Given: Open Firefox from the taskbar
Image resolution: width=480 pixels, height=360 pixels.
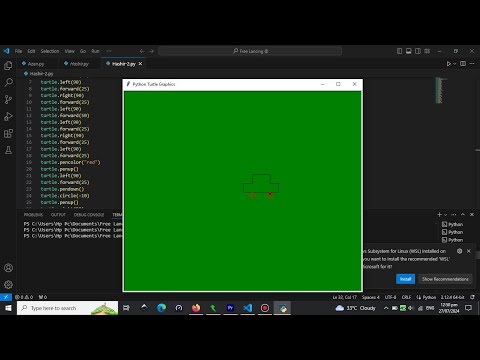Looking at the screenshot, I should pyautogui.click(x=196, y=308).
